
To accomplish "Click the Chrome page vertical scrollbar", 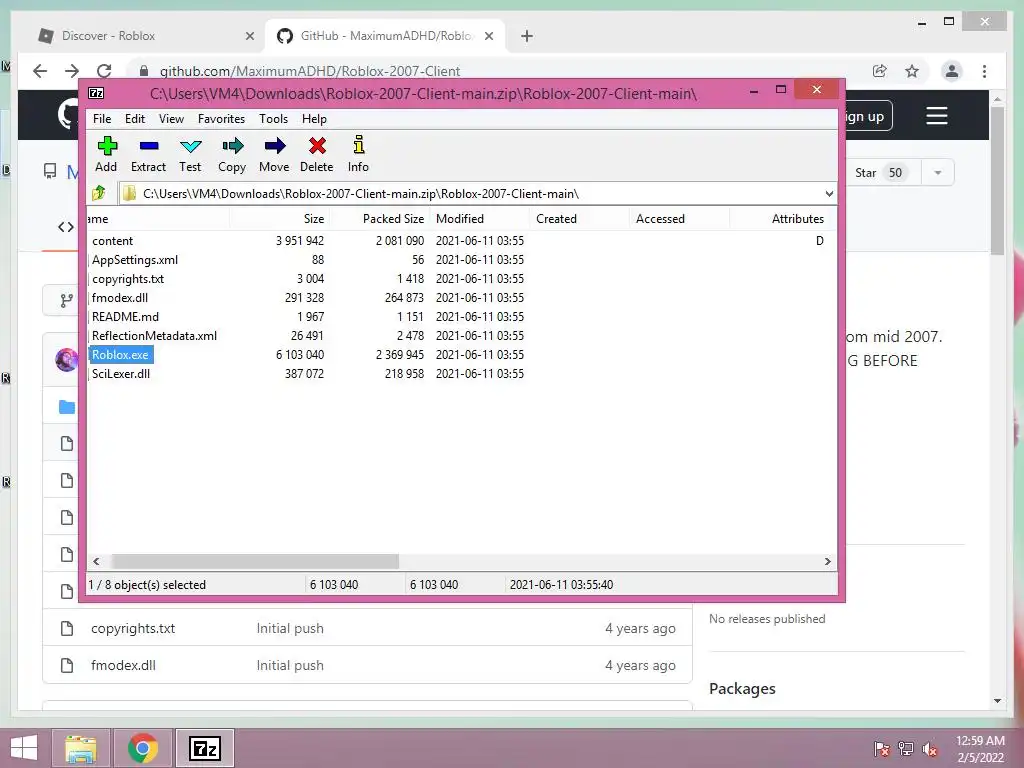I will click(997, 183).
